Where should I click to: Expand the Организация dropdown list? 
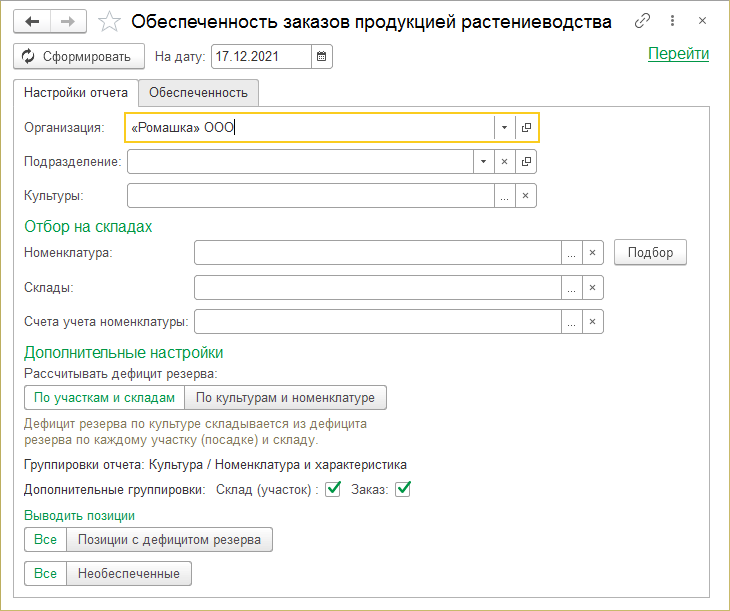[504, 128]
